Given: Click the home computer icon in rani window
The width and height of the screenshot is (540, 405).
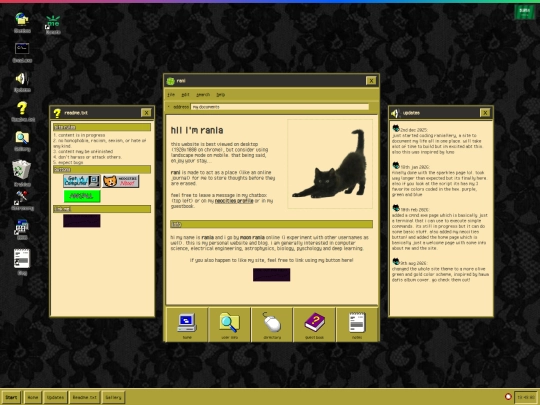Looking at the screenshot, I should click(187, 322).
